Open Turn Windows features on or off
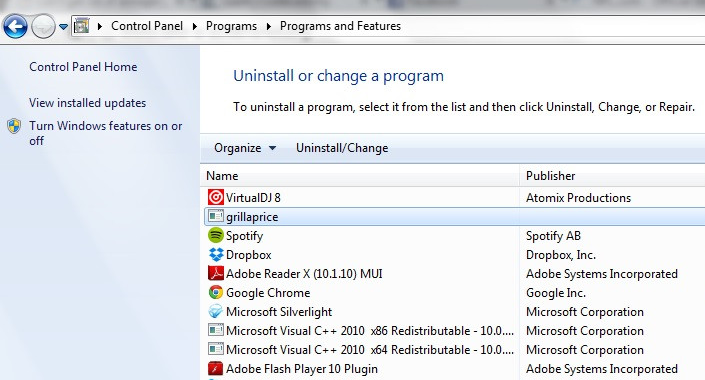 (x=106, y=133)
